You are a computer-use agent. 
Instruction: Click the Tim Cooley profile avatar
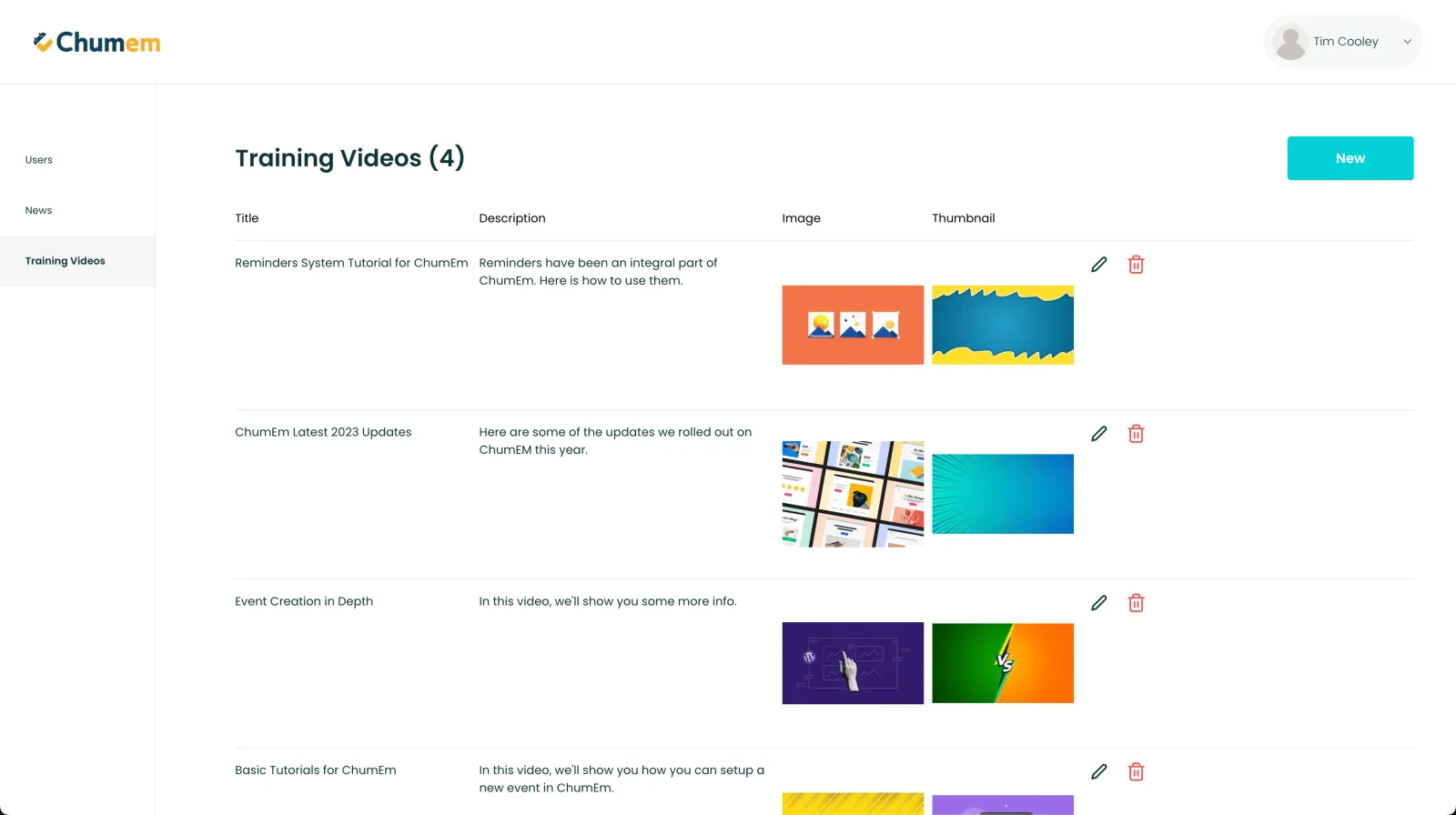(1290, 42)
